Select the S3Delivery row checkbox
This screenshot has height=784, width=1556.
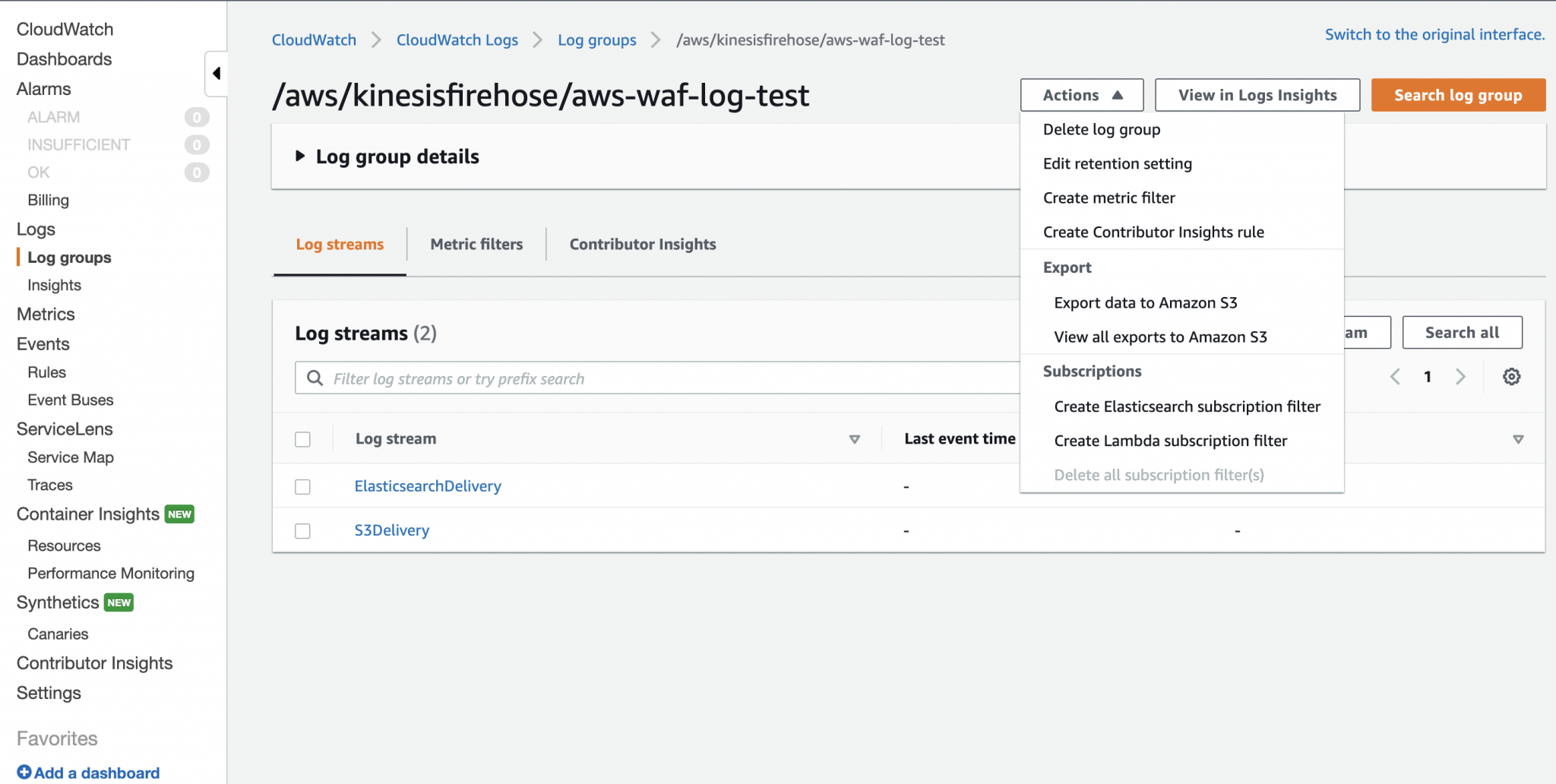click(x=302, y=530)
